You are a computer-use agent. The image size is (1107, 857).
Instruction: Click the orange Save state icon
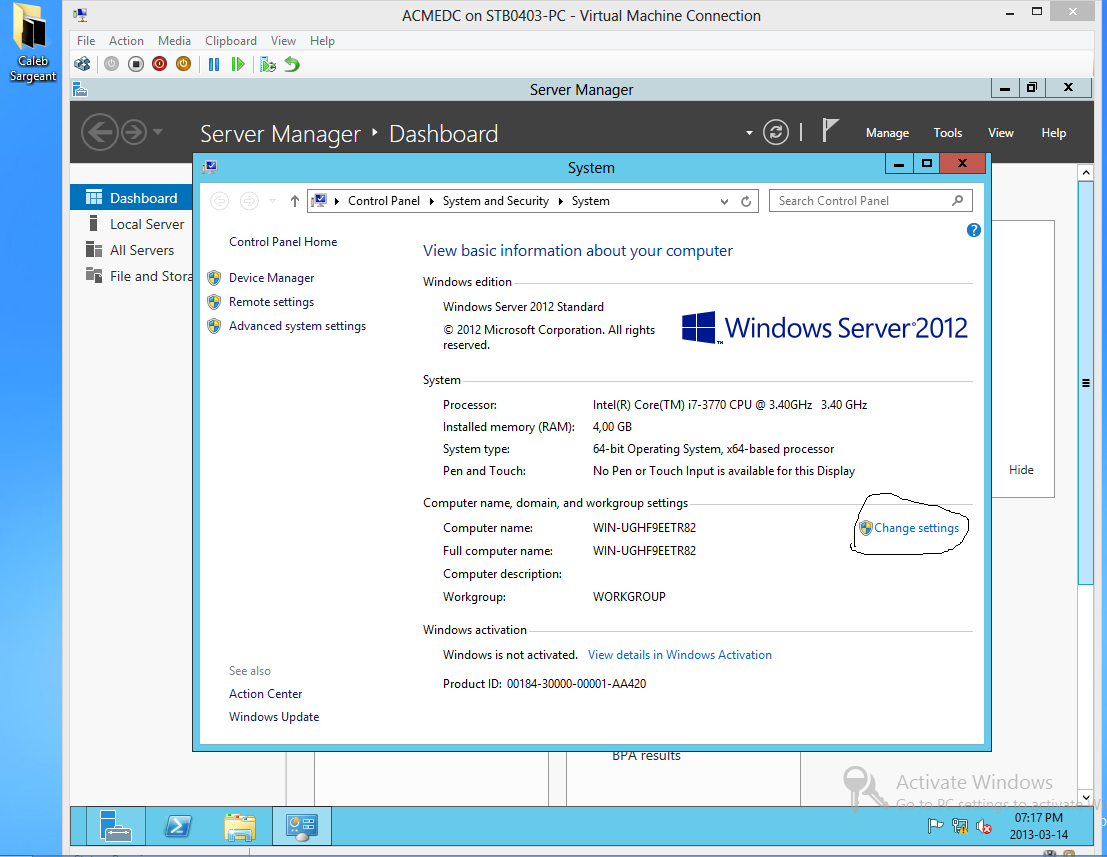(x=184, y=64)
